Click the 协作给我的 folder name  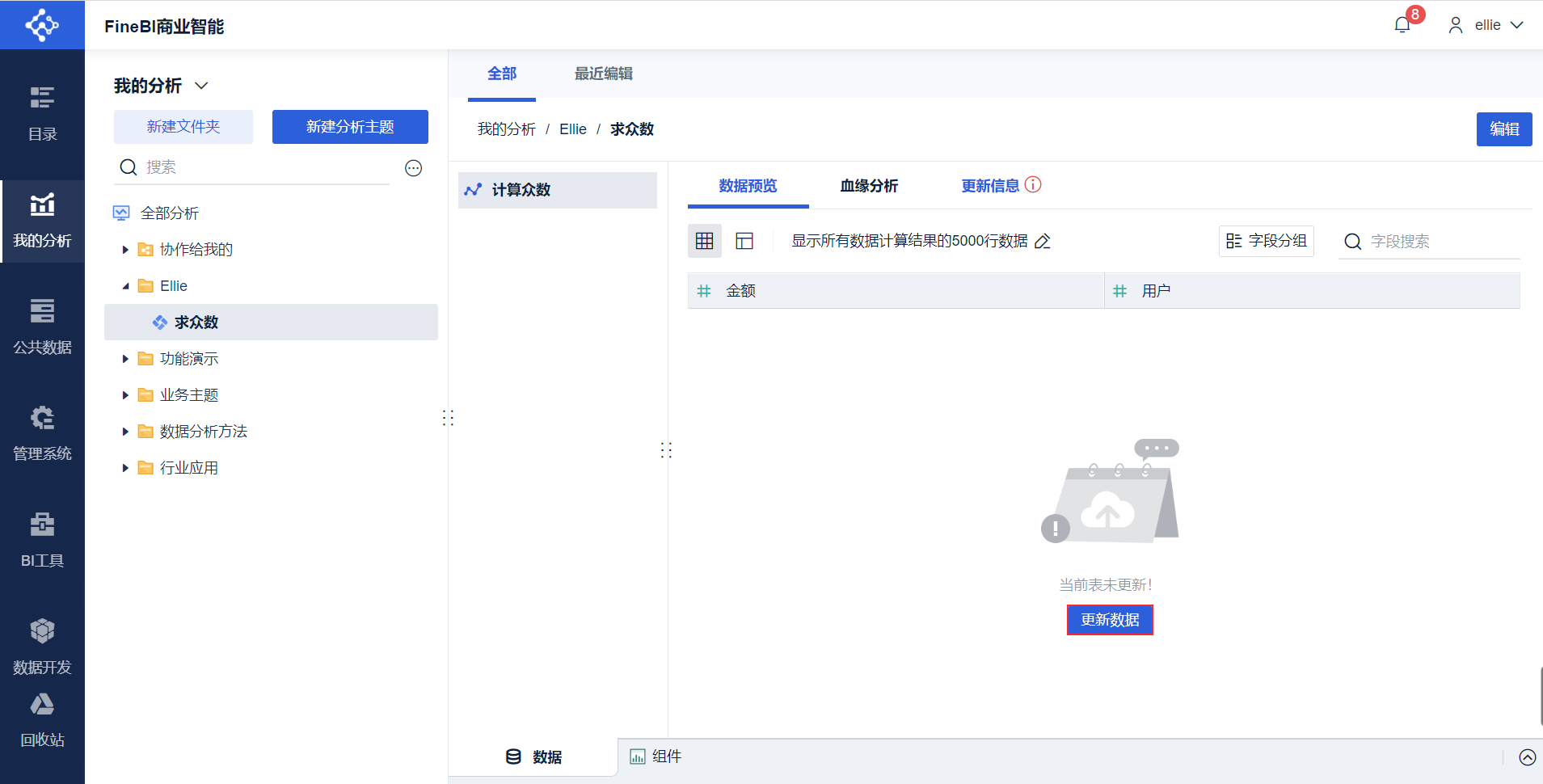tap(196, 250)
